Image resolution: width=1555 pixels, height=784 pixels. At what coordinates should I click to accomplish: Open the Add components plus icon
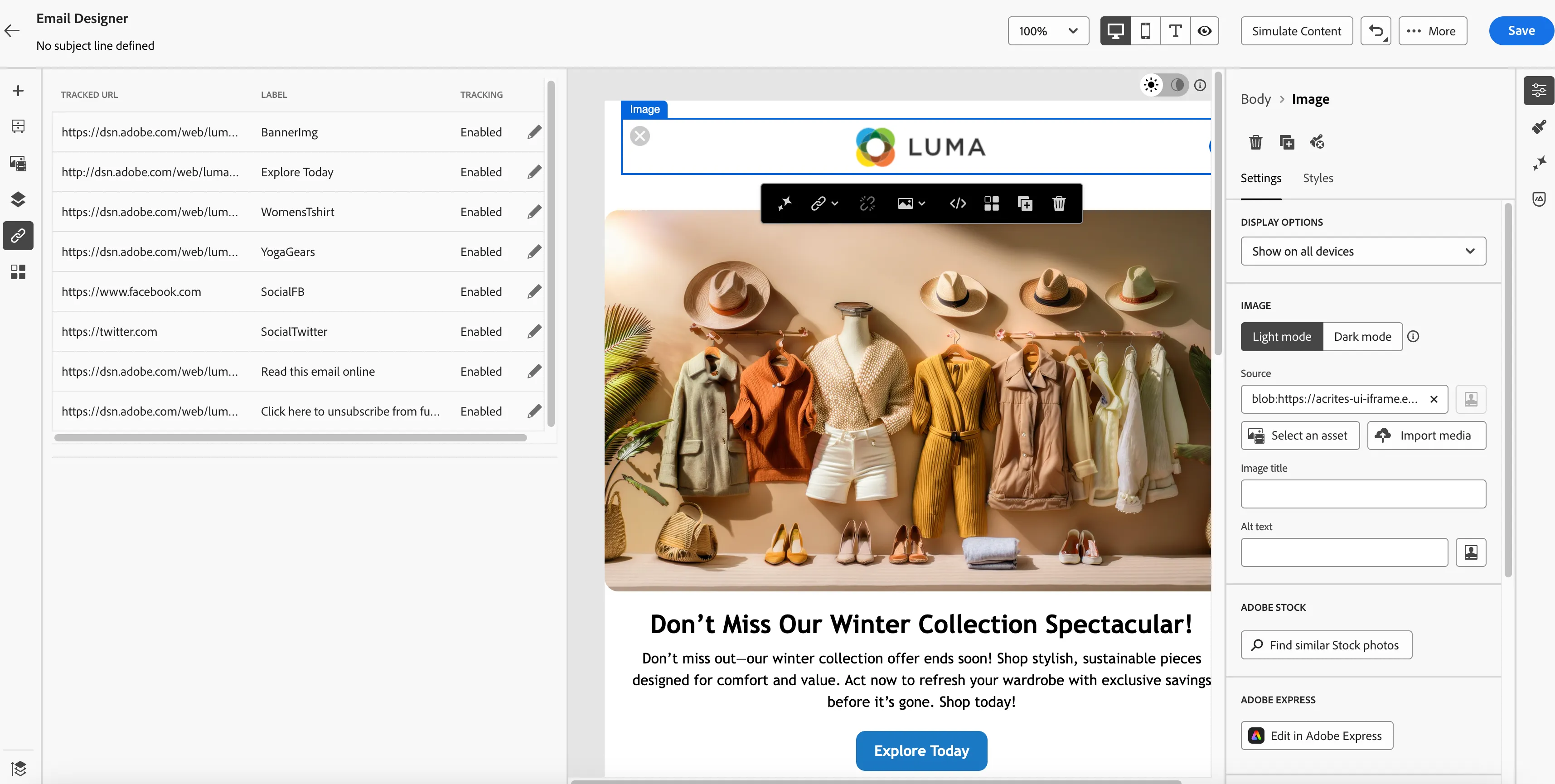pyautogui.click(x=18, y=91)
